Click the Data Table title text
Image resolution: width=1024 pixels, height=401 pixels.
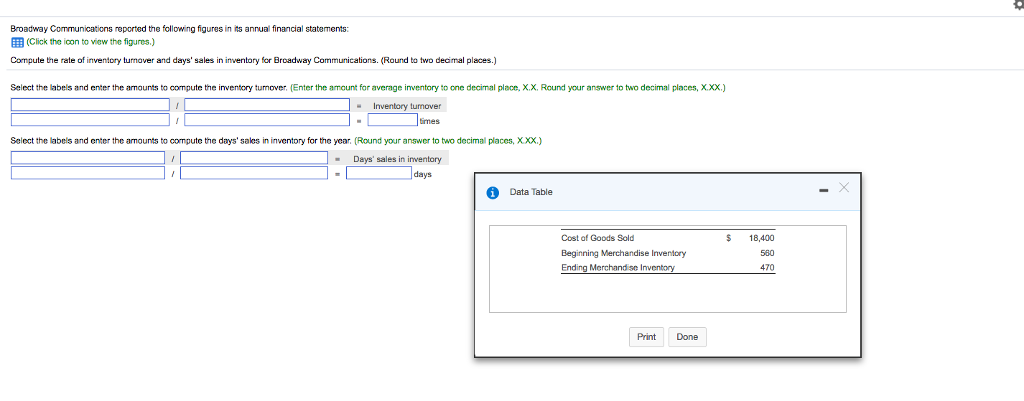pos(531,192)
